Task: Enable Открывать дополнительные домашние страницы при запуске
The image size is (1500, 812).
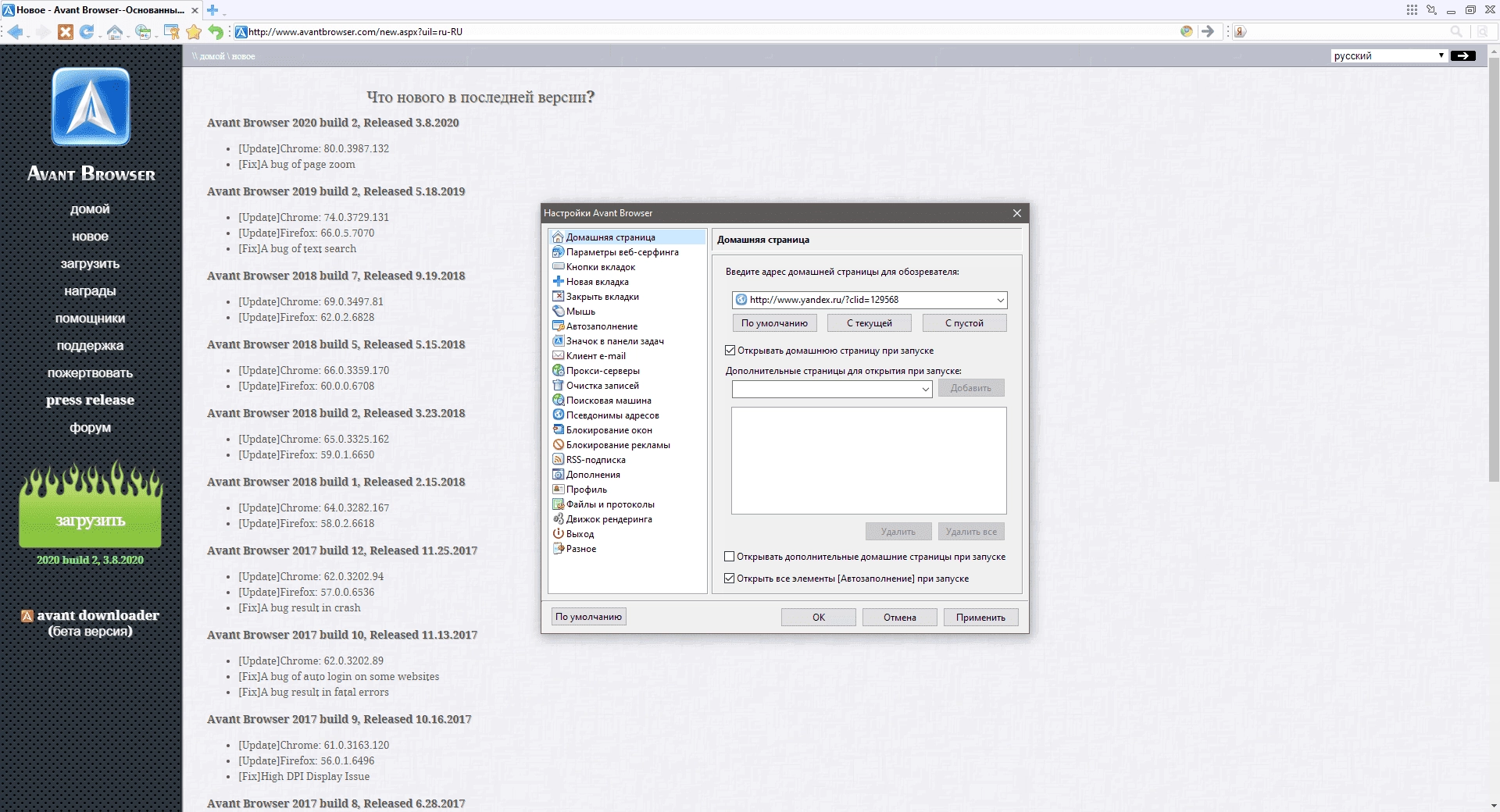Action: [730, 557]
